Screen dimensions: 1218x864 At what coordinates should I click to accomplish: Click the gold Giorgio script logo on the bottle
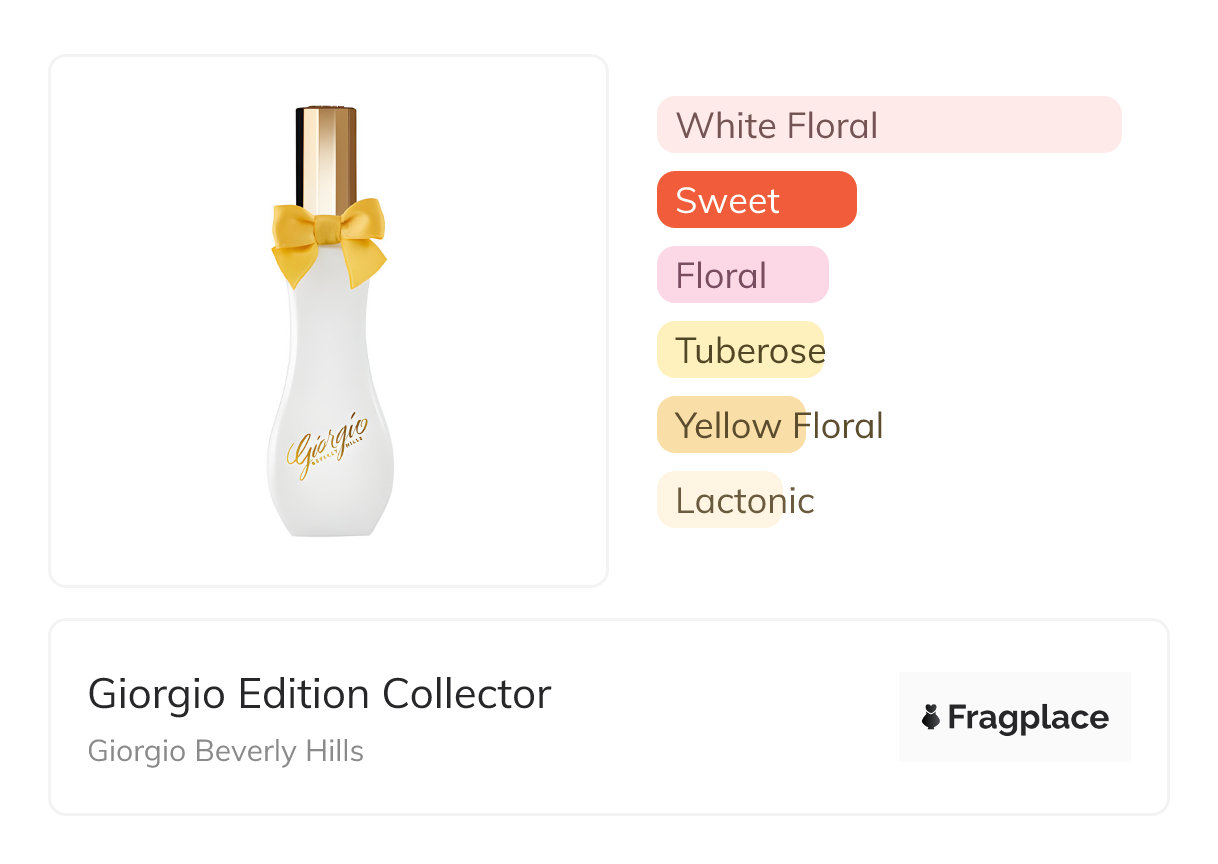click(x=327, y=444)
